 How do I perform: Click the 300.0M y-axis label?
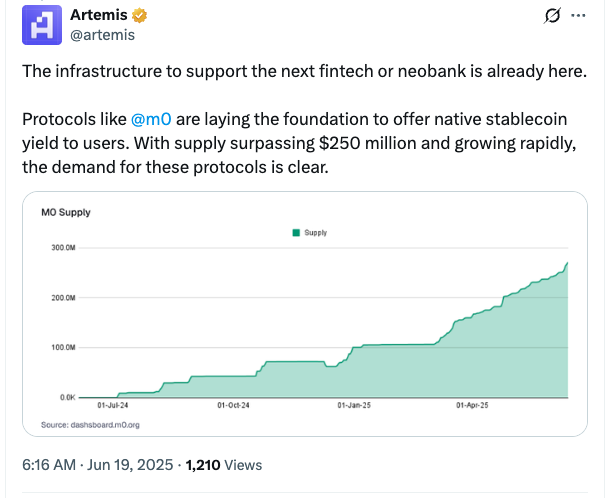coord(63,247)
